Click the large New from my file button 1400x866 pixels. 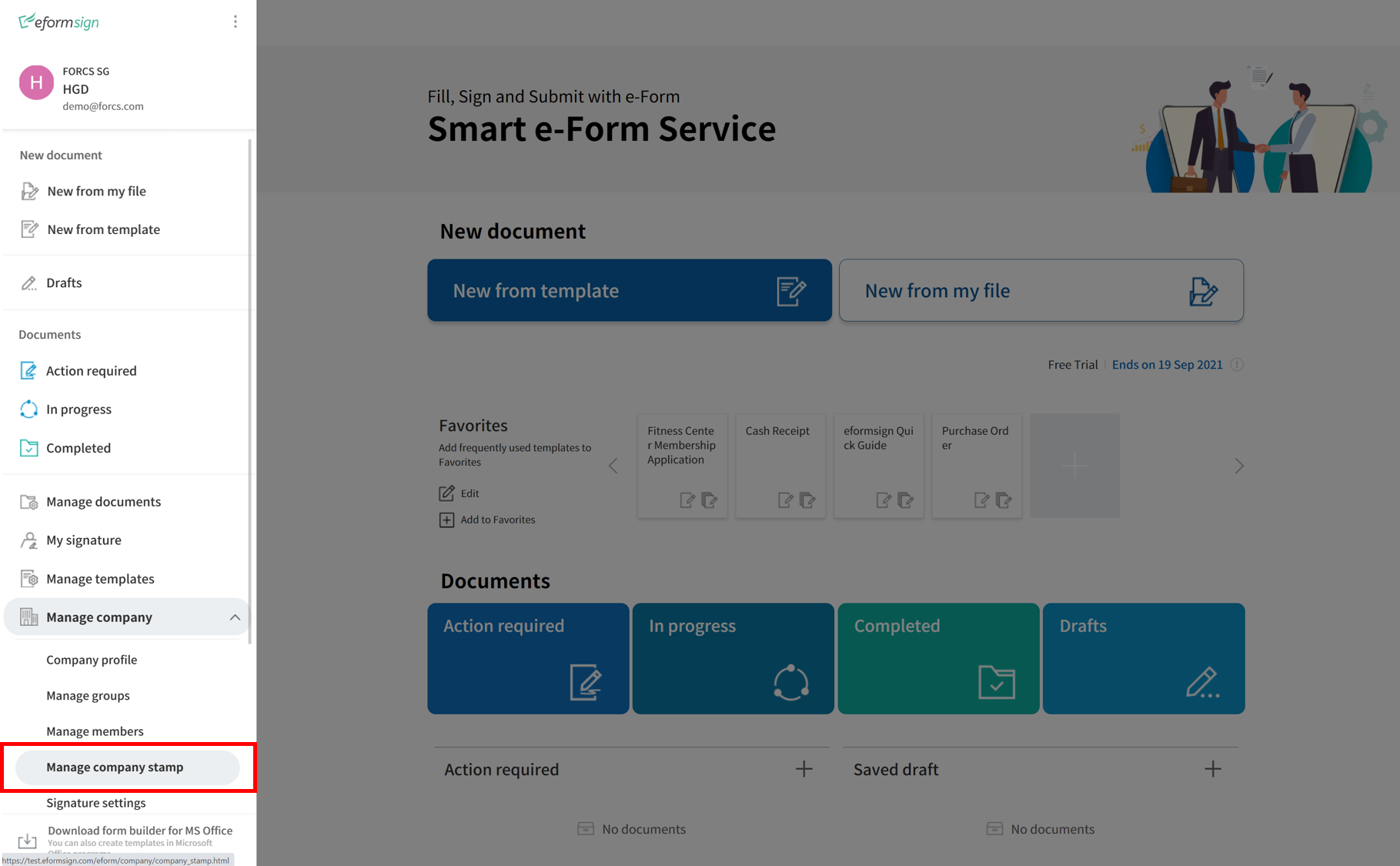coord(1041,290)
